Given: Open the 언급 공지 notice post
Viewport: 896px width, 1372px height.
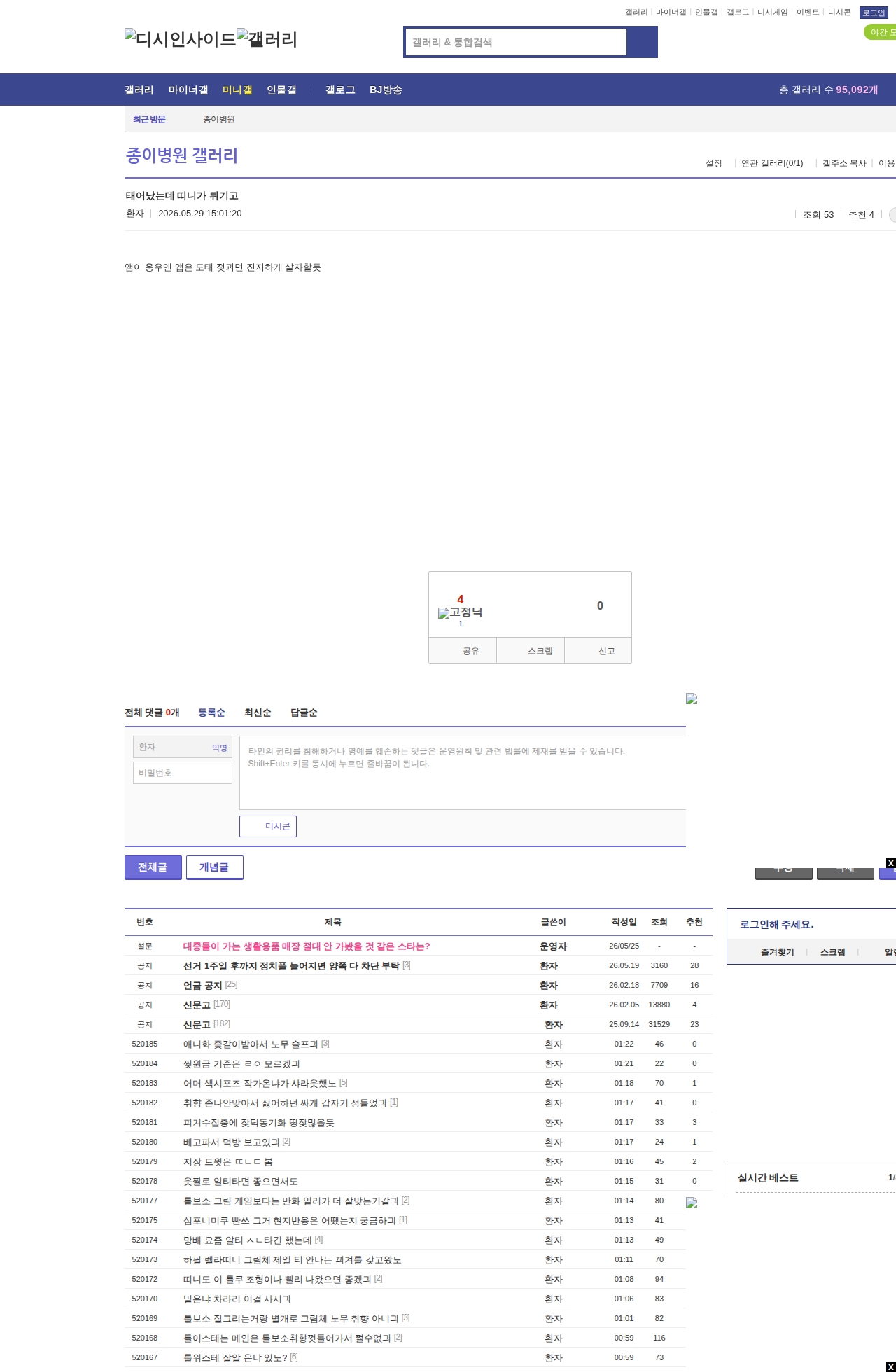Looking at the screenshot, I should (203, 985).
